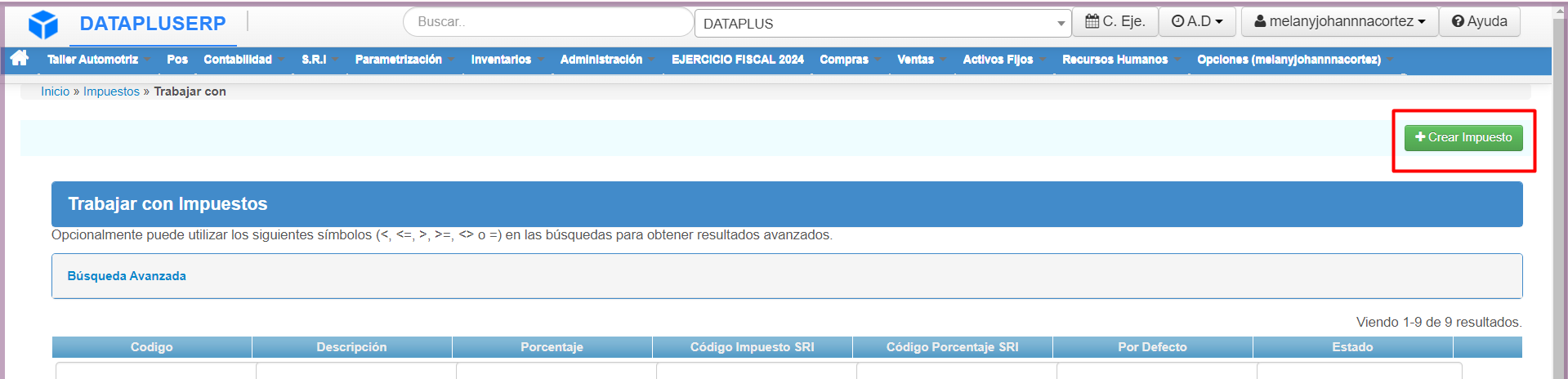Open melanyjohannnacortez user menu

(1339, 22)
